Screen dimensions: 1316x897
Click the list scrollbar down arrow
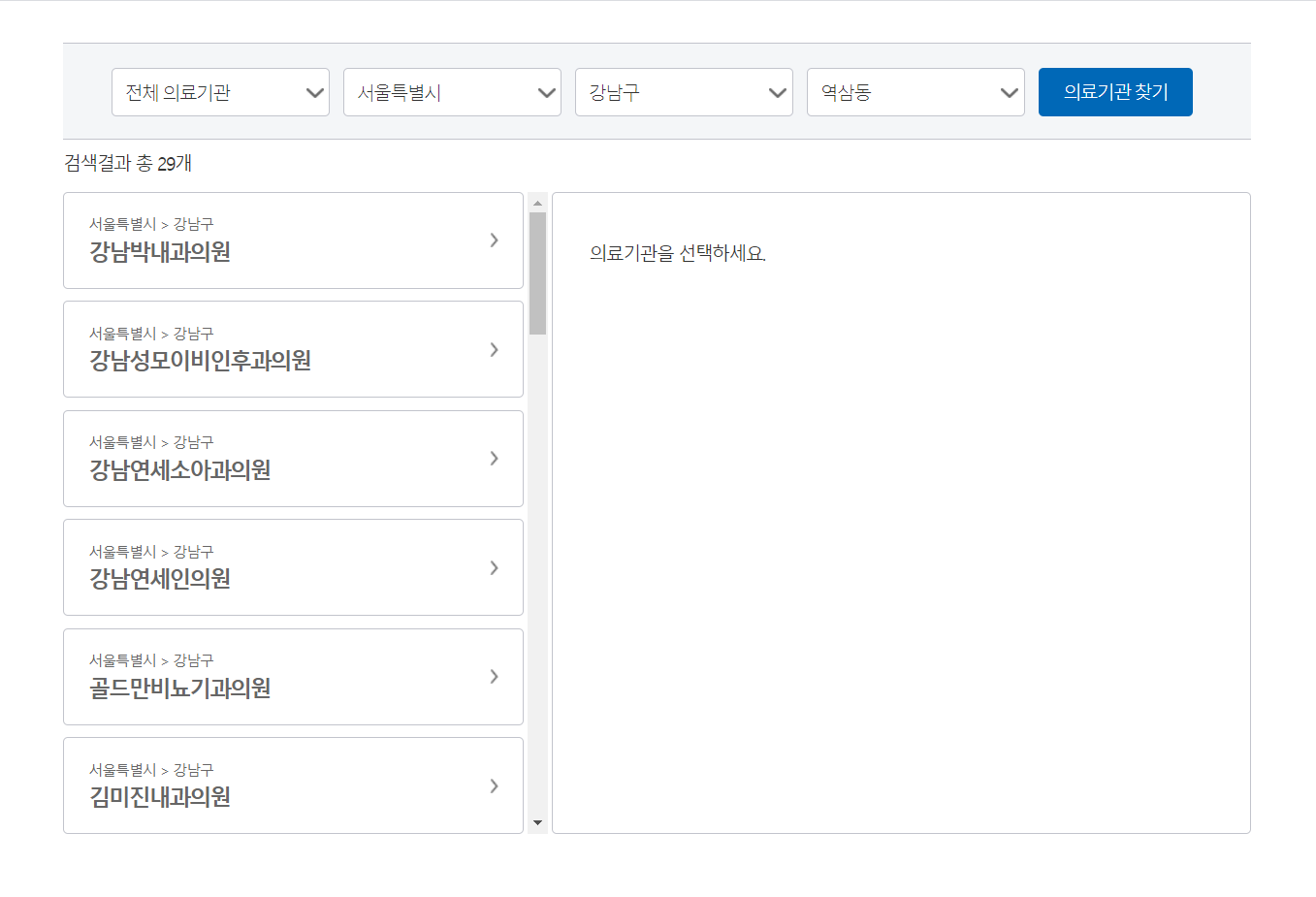537,823
